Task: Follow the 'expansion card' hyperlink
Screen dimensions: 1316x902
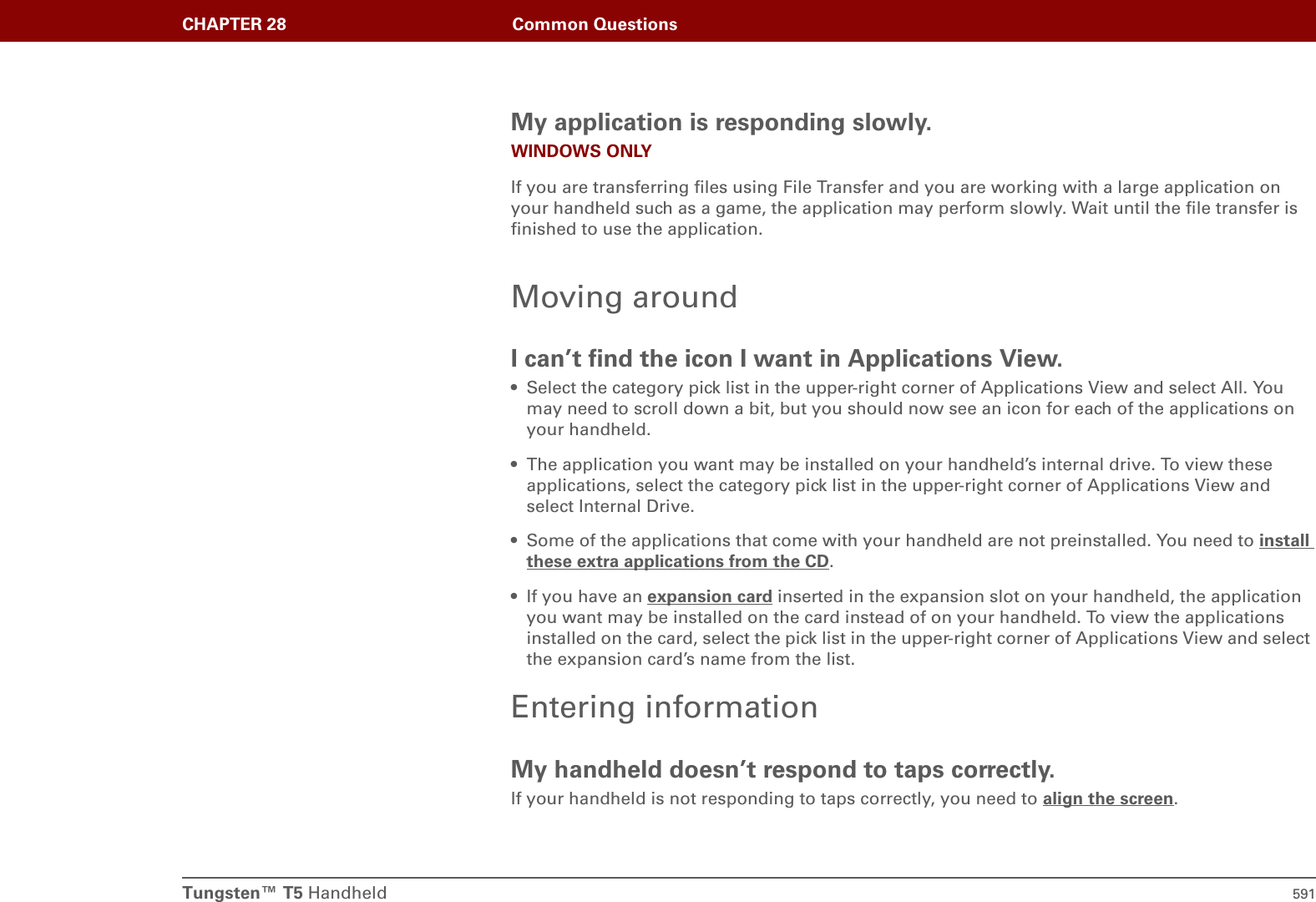Action: (x=709, y=596)
